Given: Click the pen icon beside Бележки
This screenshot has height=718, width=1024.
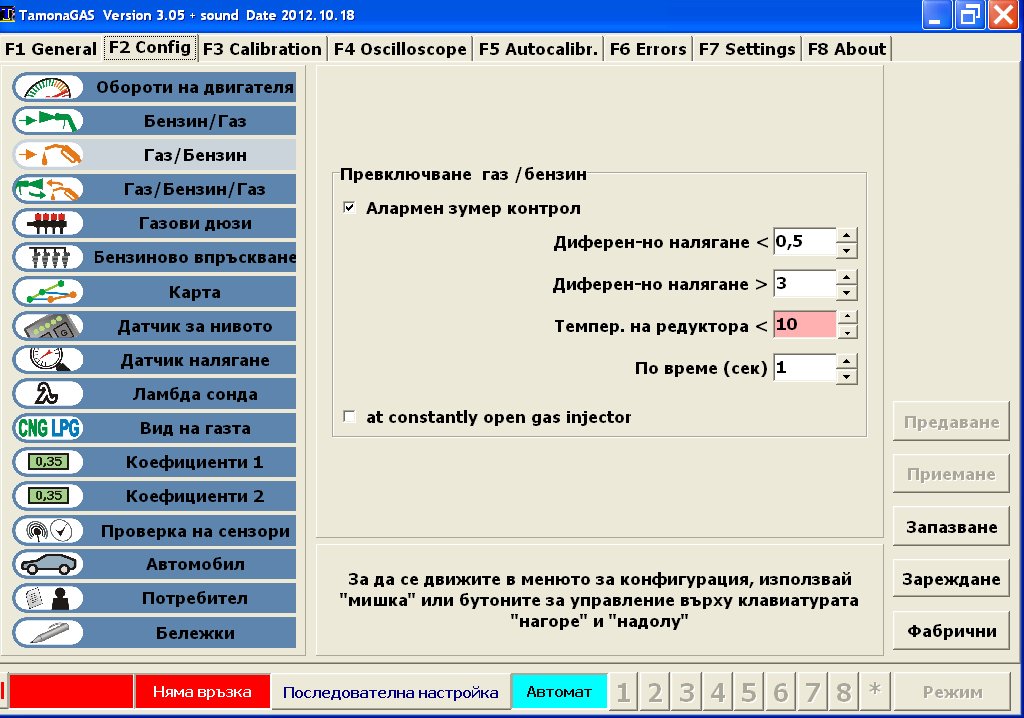Looking at the screenshot, I should coord(48,632).
